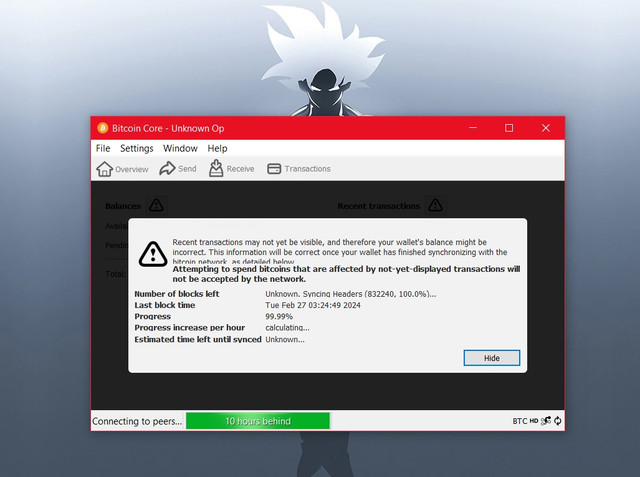The image size is (640, 477).
Task: Close the Bitcoin Core window
Action: click(546, 128)
